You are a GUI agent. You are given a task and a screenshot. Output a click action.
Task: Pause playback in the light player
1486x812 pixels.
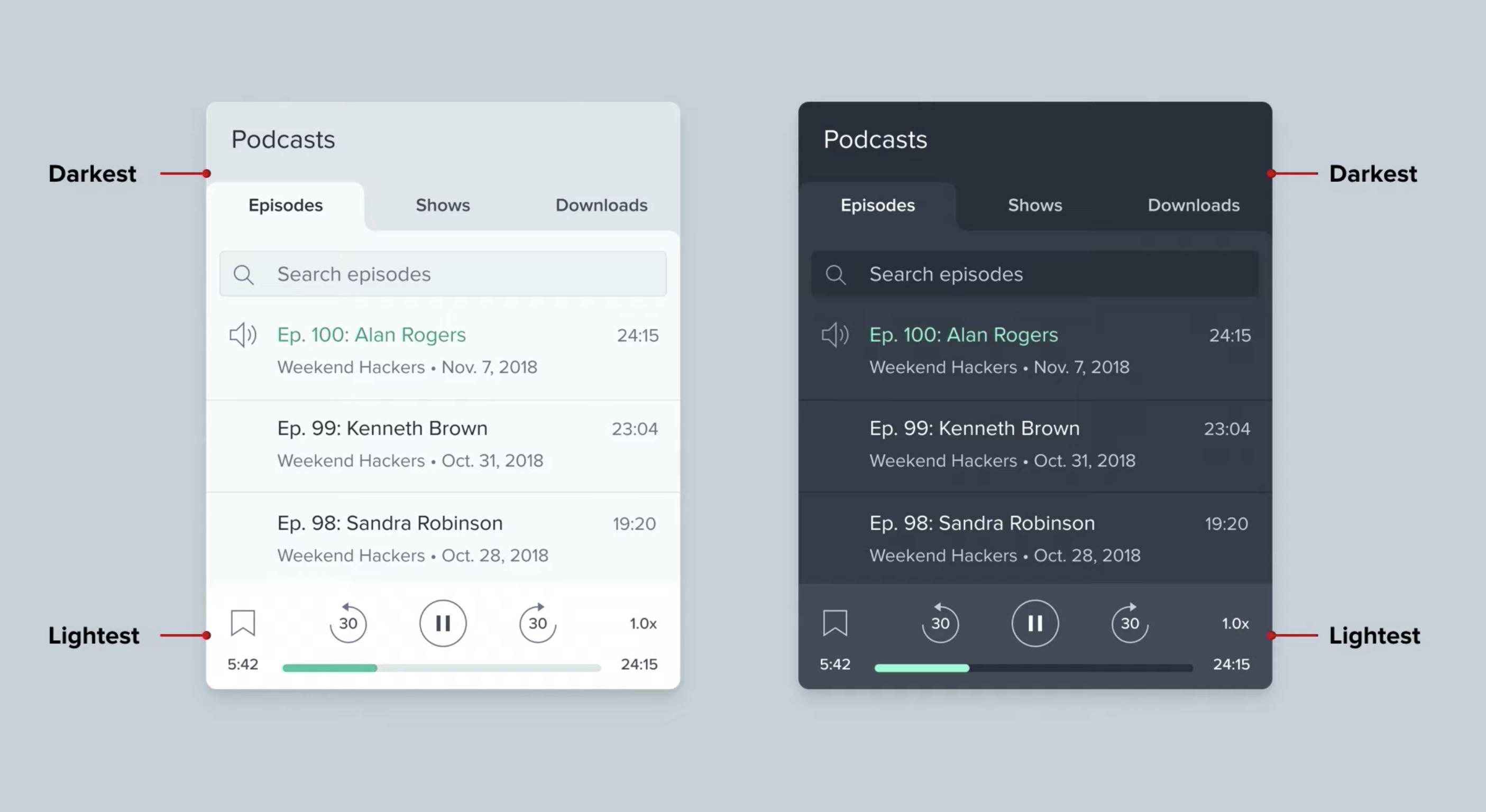[443, 623]
